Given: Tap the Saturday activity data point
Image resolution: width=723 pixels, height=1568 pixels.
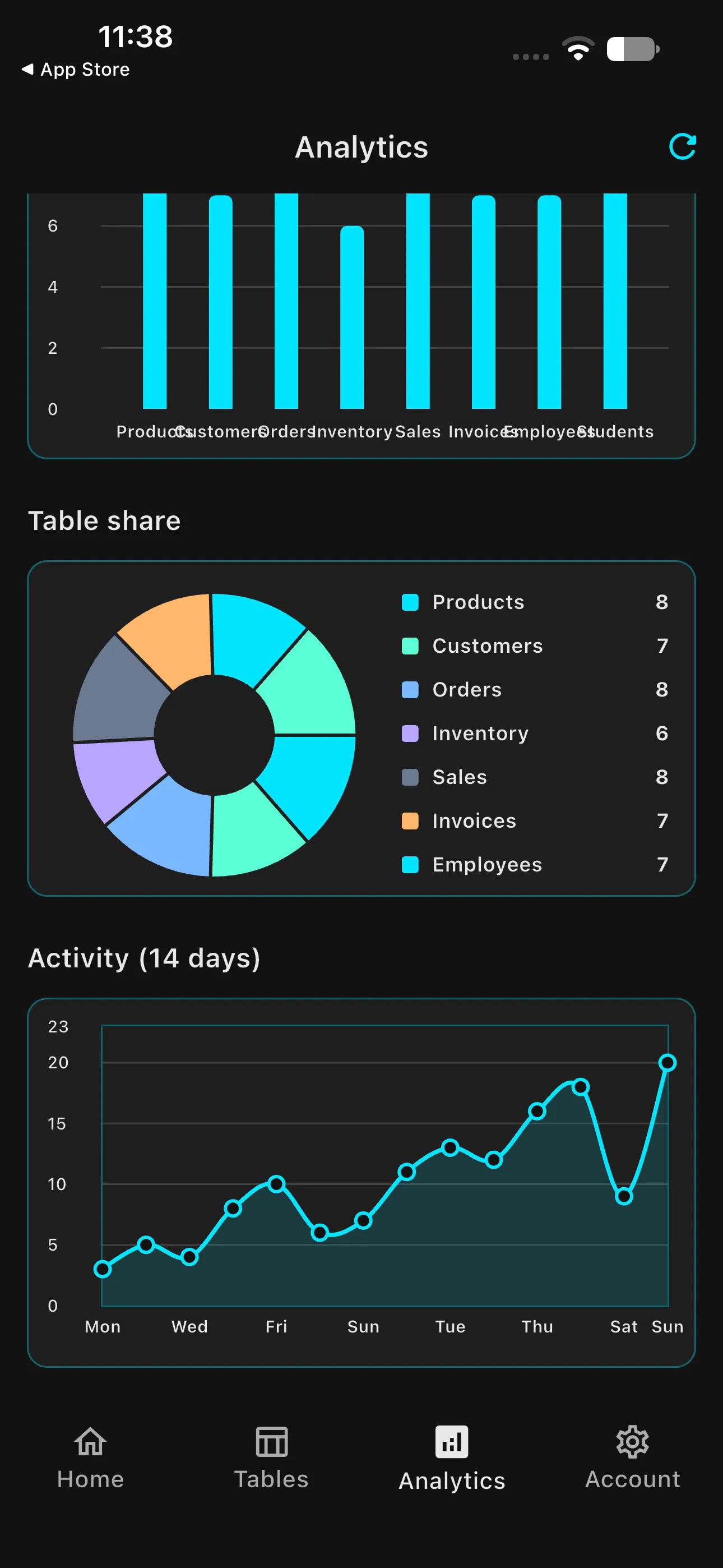Looking at the screenshot, I should [x=624, y=1197].
